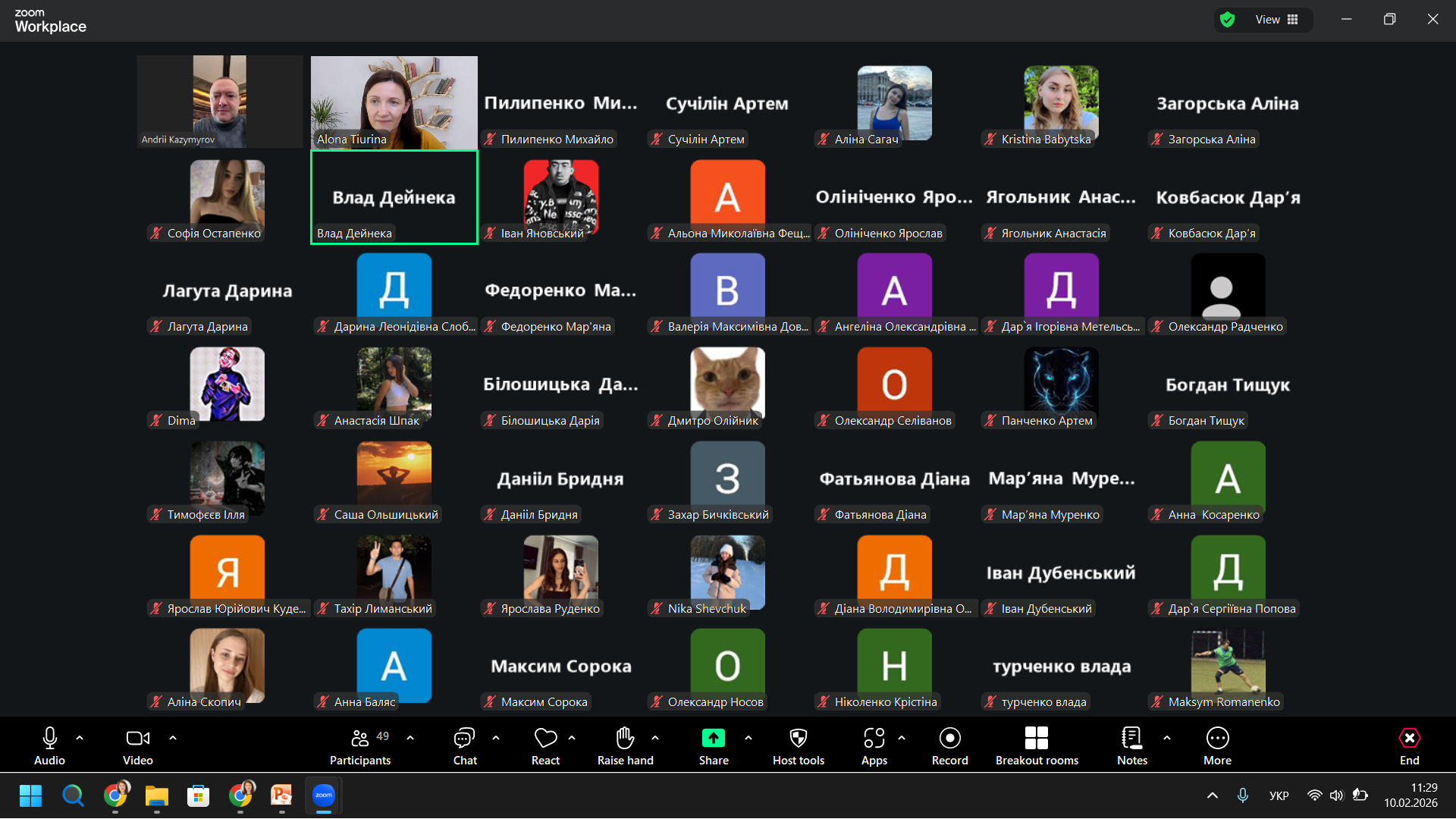Click the Raise hand icon
The width and height of the screenshot is (1456, 819).
pyautogui.click(x=625, y=738)
